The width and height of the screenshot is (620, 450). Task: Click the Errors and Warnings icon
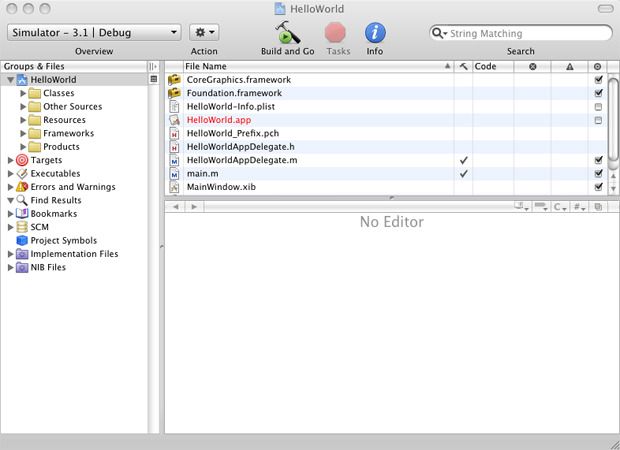point(22,187)
